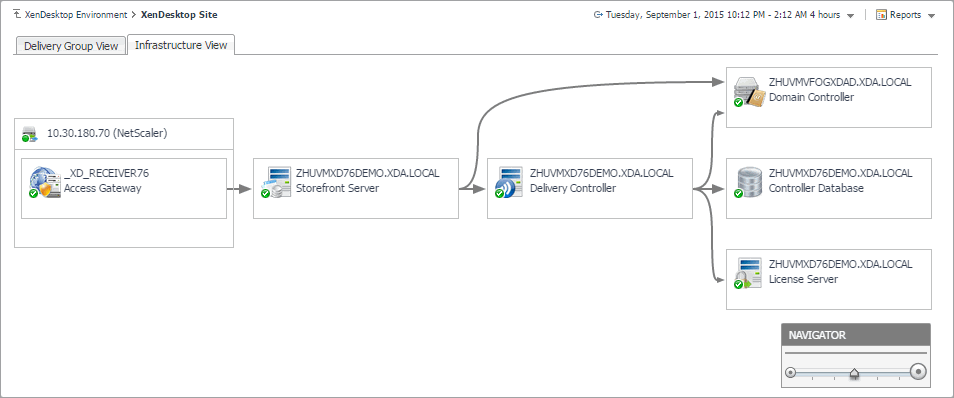Go to XenDesktop Environment breadcrumb link
The image size is (954, 398).
[76, 15]
